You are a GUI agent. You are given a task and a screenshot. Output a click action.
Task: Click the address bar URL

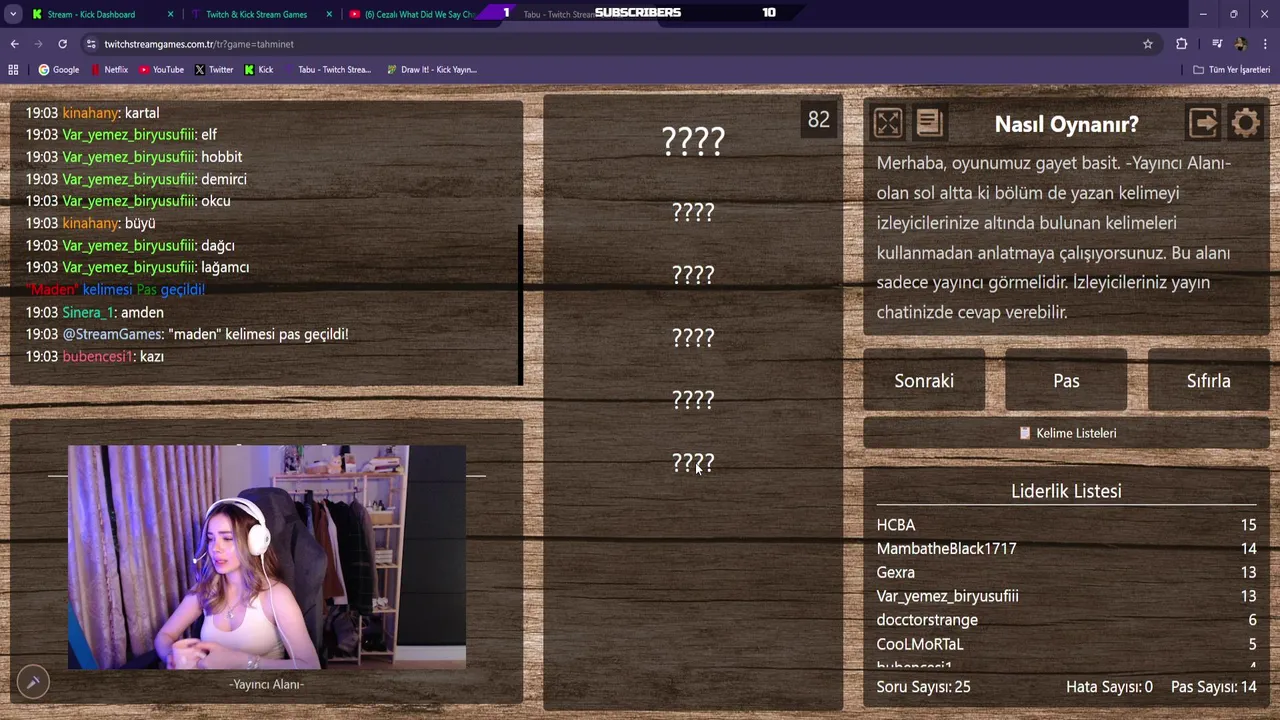199,44
